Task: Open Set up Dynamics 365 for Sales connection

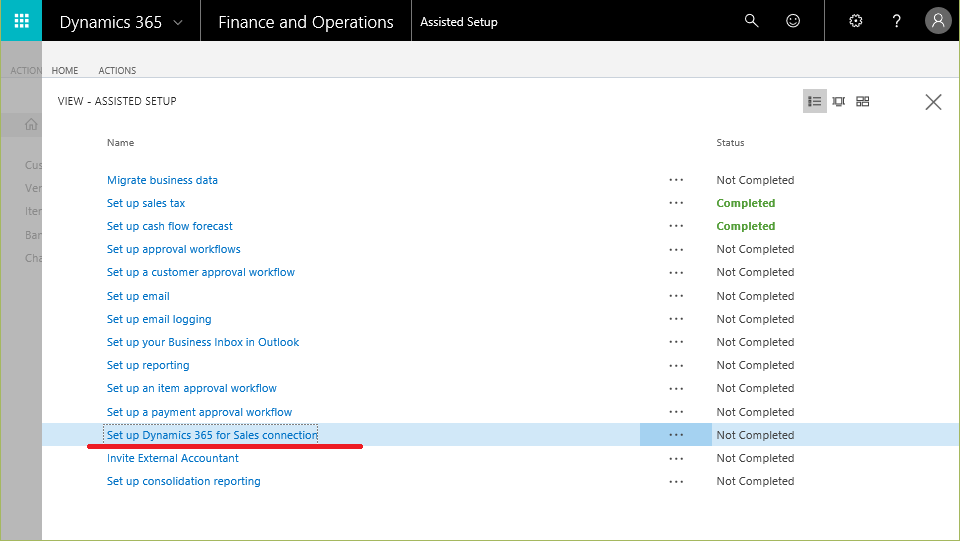Action: [212, 435]
